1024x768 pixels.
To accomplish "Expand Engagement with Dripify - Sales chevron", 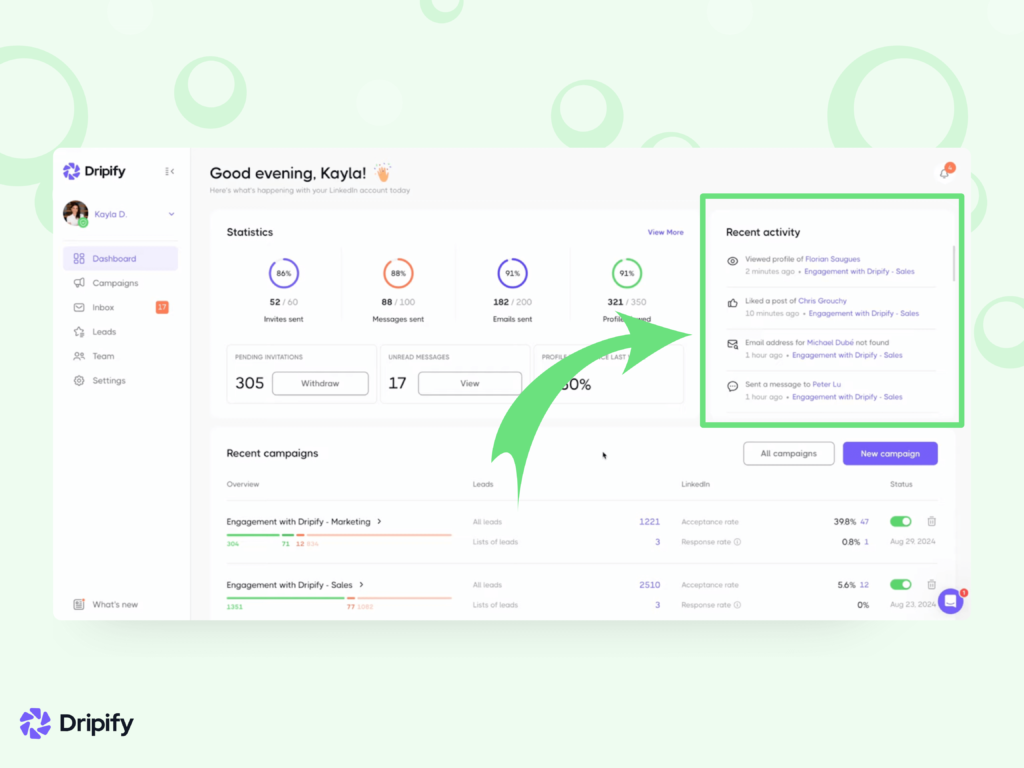I will (361, 584).
